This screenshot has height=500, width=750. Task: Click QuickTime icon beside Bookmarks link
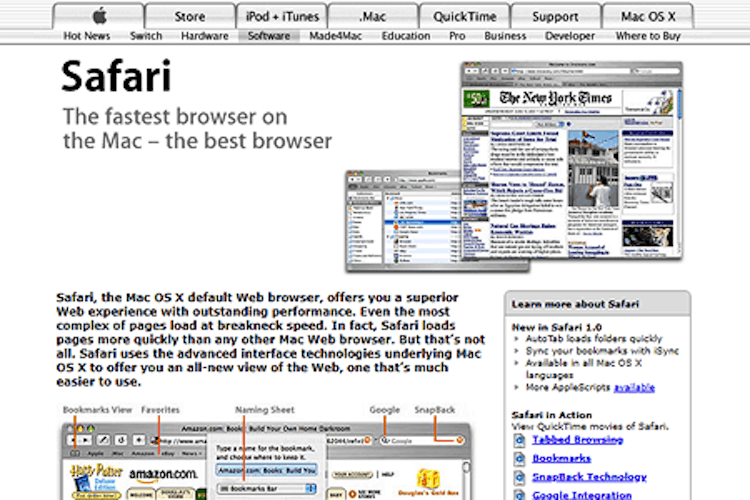click(519, 459)
